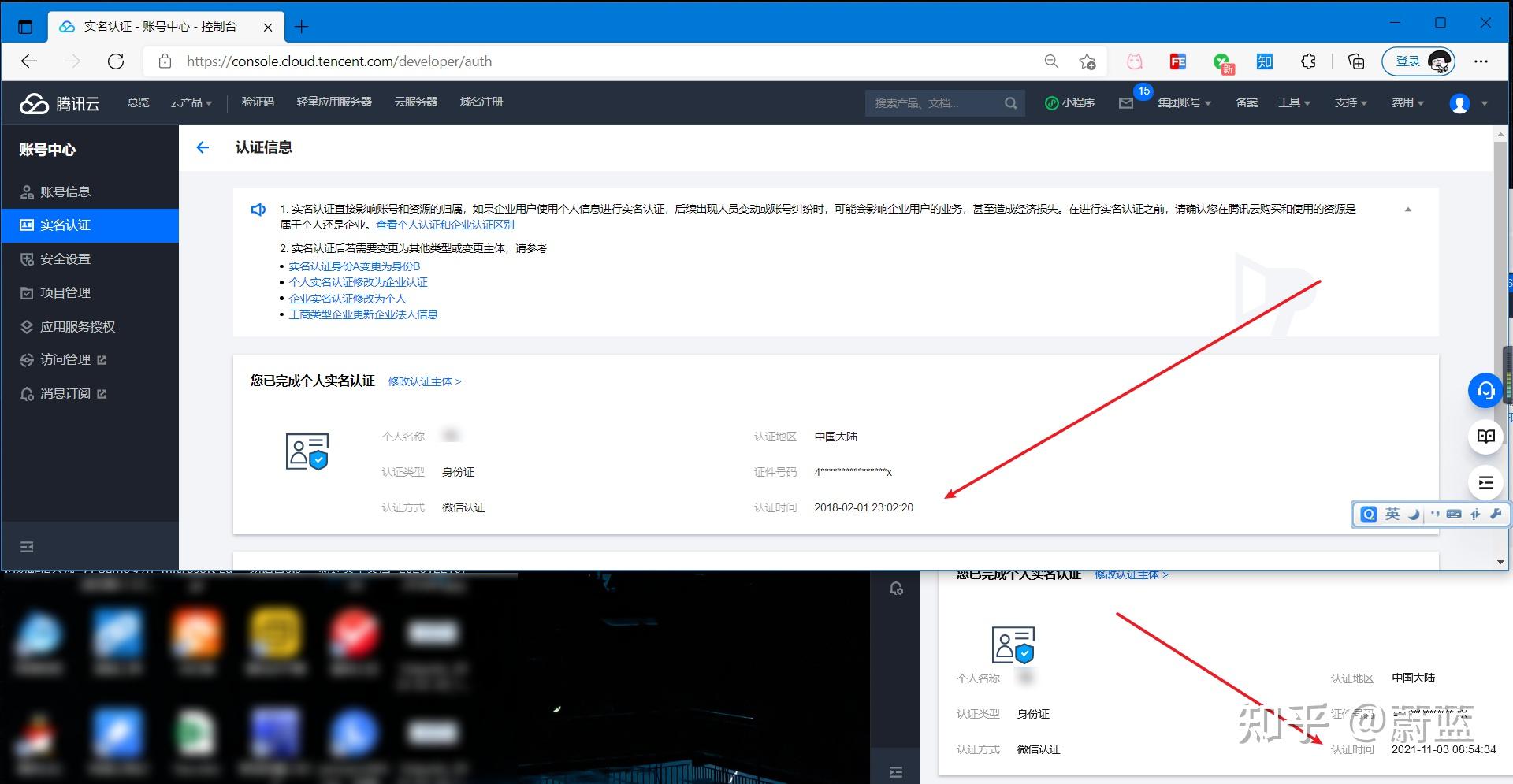Expand the 费用 dropdown

[x=1407, y=102]
